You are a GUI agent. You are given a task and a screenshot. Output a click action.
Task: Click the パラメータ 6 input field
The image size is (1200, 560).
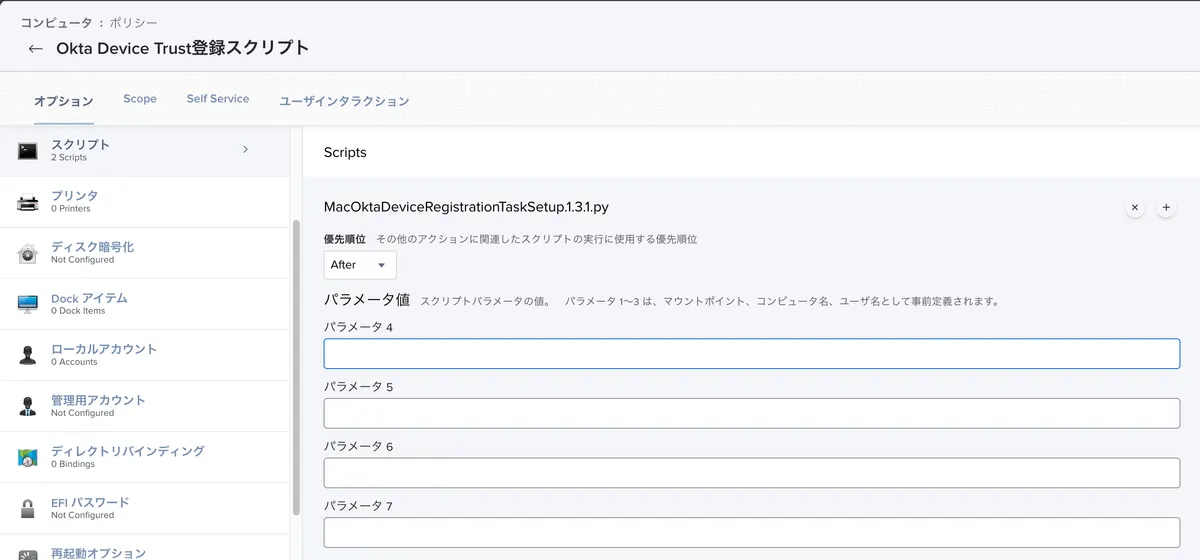pyautogui.click(x=751, y=473)
